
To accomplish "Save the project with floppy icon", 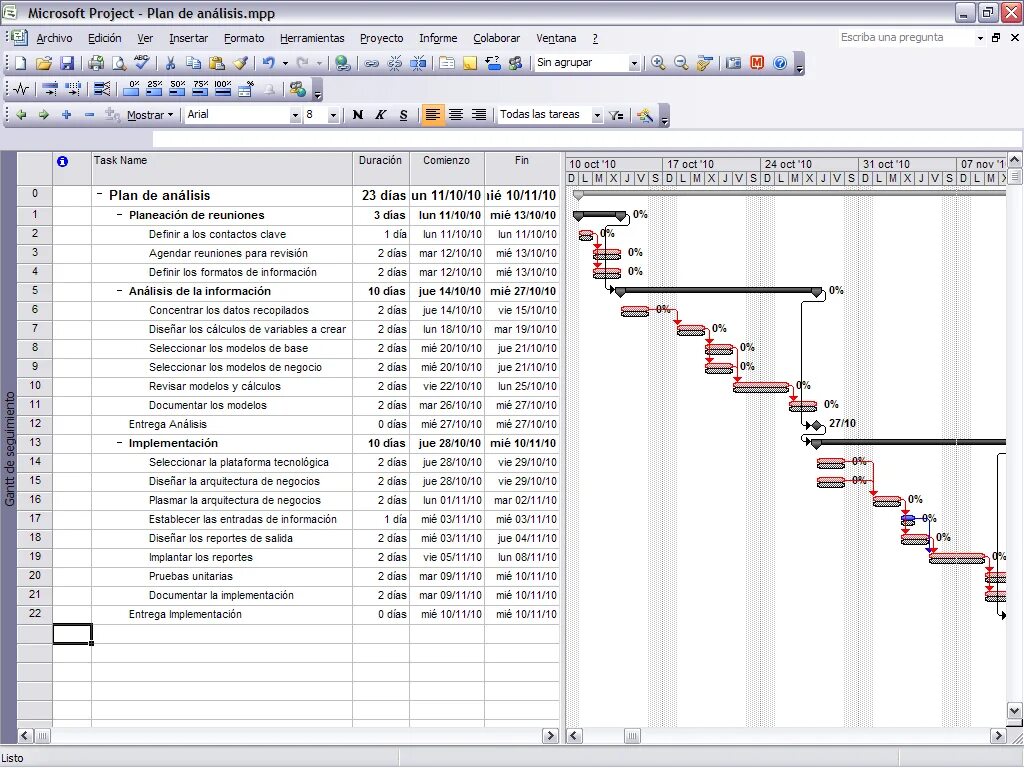I will coord(67,63).
